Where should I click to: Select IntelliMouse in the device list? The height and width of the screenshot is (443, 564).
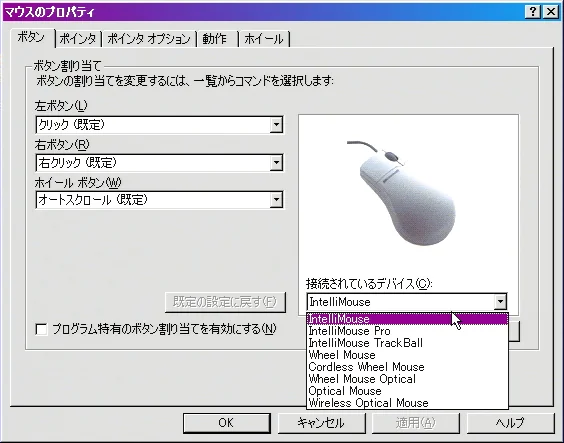point(407,319)
